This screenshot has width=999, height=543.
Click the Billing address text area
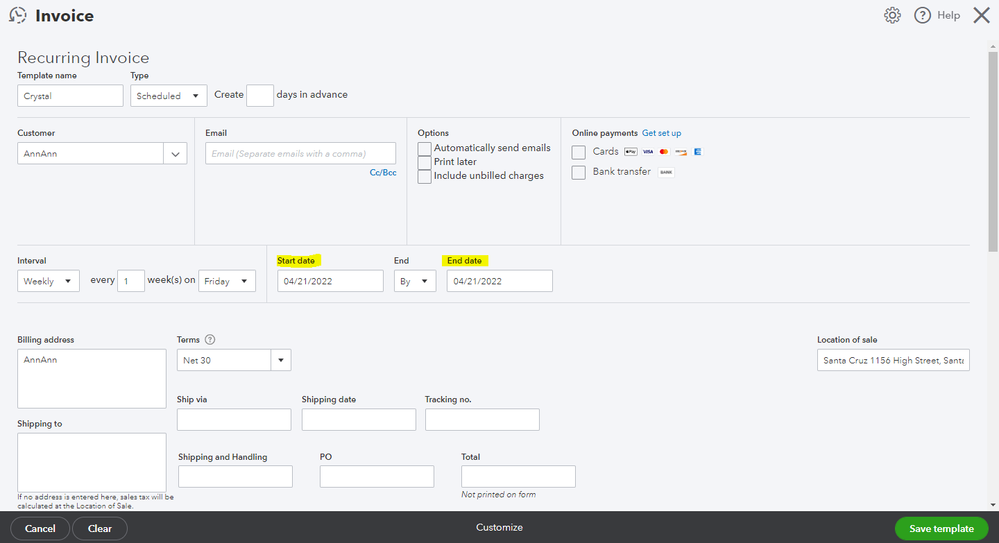[x=92, y=379]
